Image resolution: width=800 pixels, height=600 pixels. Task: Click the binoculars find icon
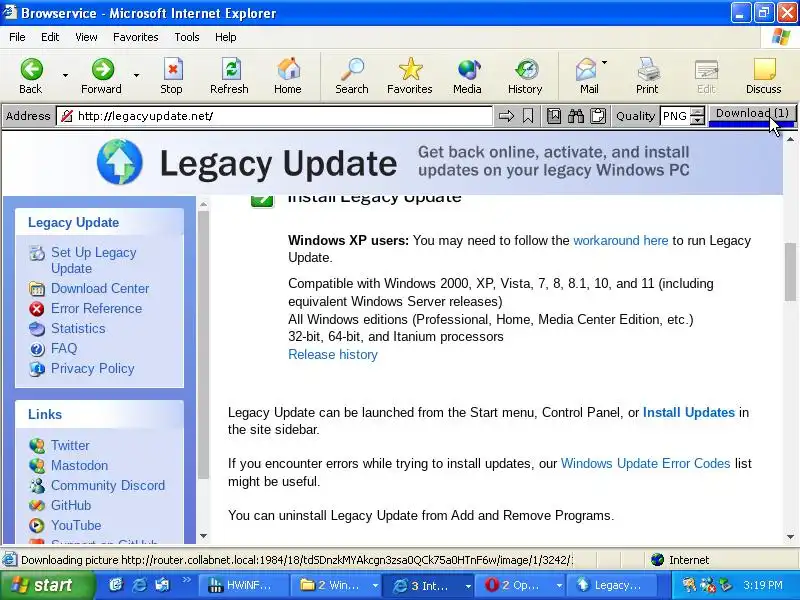576,116
